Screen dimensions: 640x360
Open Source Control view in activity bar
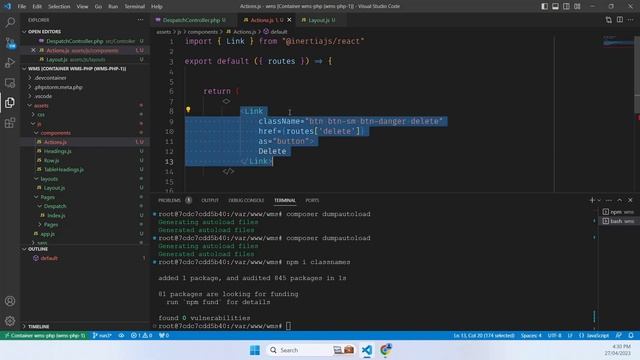10,42
